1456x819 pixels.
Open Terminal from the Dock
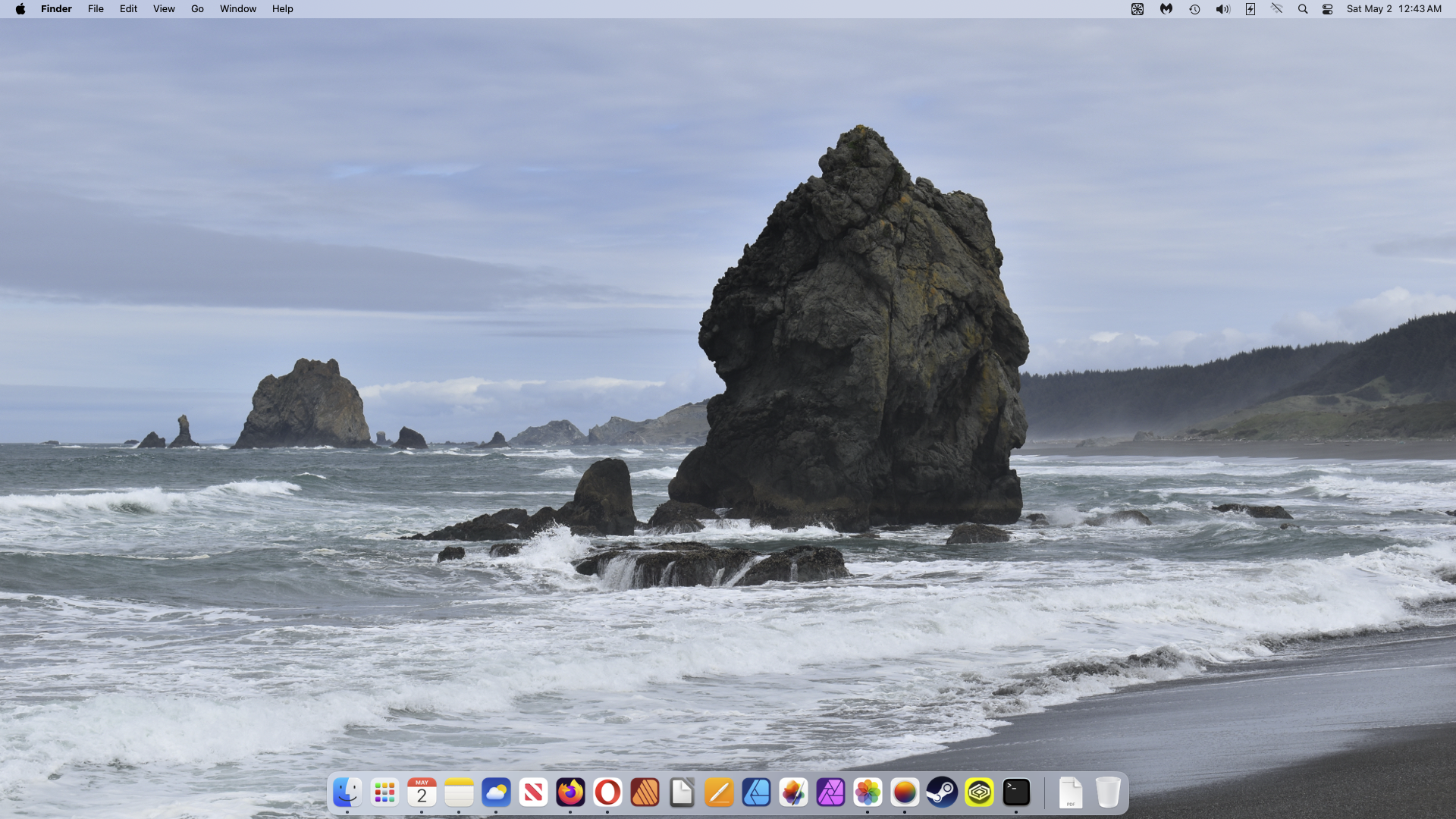(1016, 793)
